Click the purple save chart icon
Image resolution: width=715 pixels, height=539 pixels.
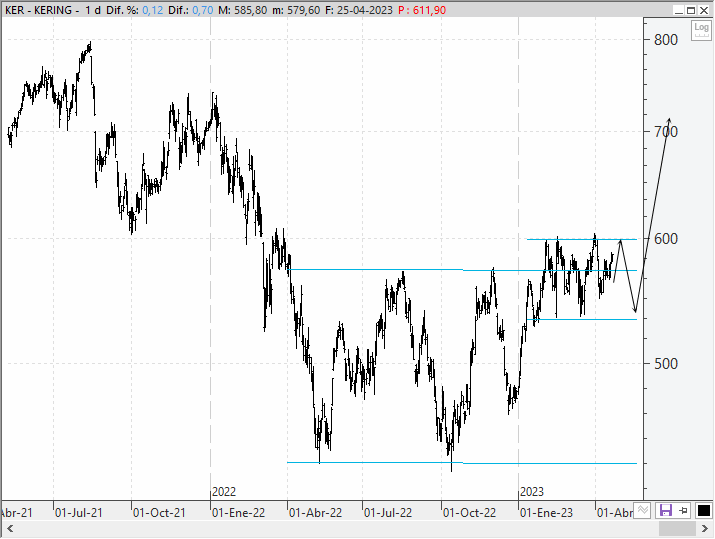666,510
